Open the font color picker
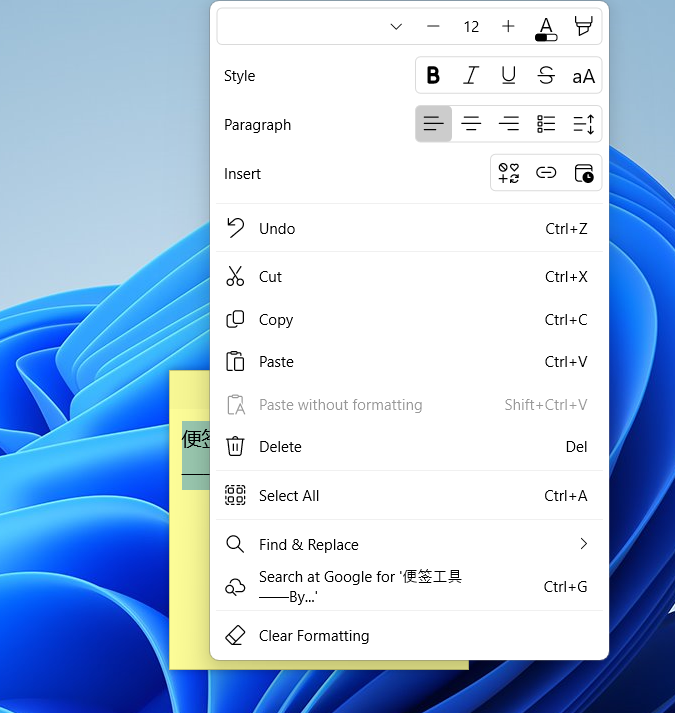The height and width of the screenshot is (713, 675). [546, 28]
